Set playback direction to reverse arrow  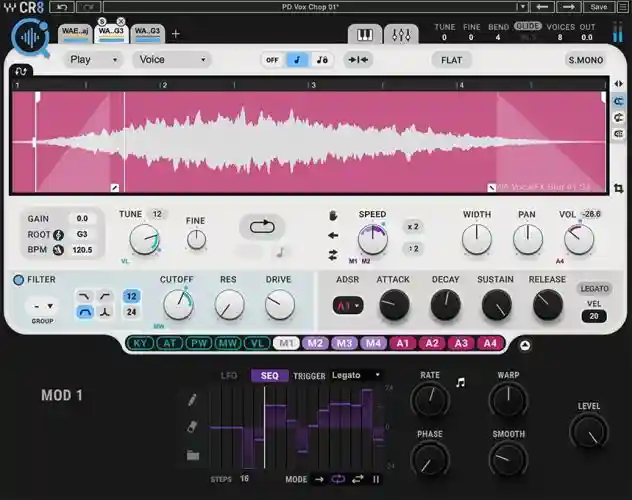[x=333, y=235]
